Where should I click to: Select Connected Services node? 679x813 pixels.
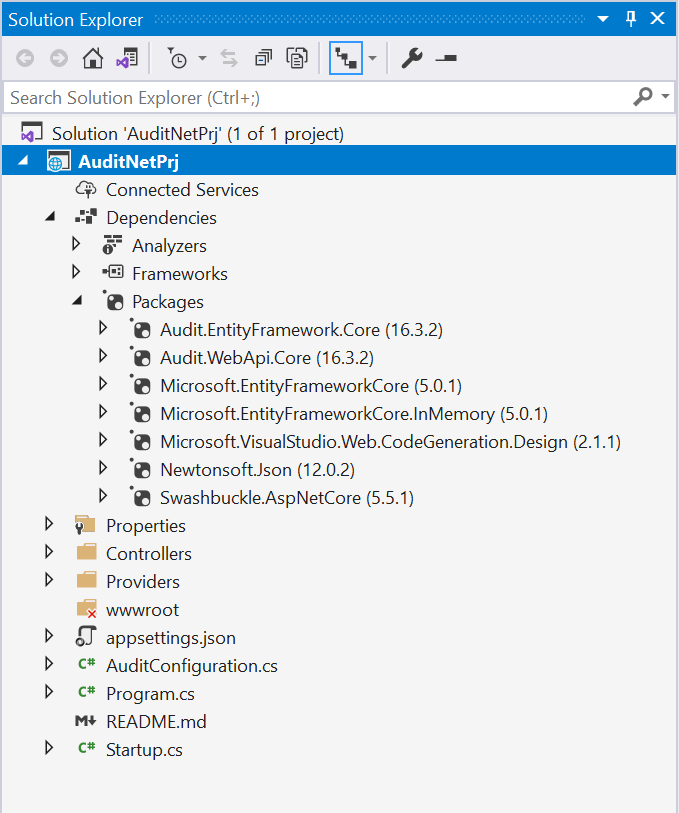[x=182, y=190]
